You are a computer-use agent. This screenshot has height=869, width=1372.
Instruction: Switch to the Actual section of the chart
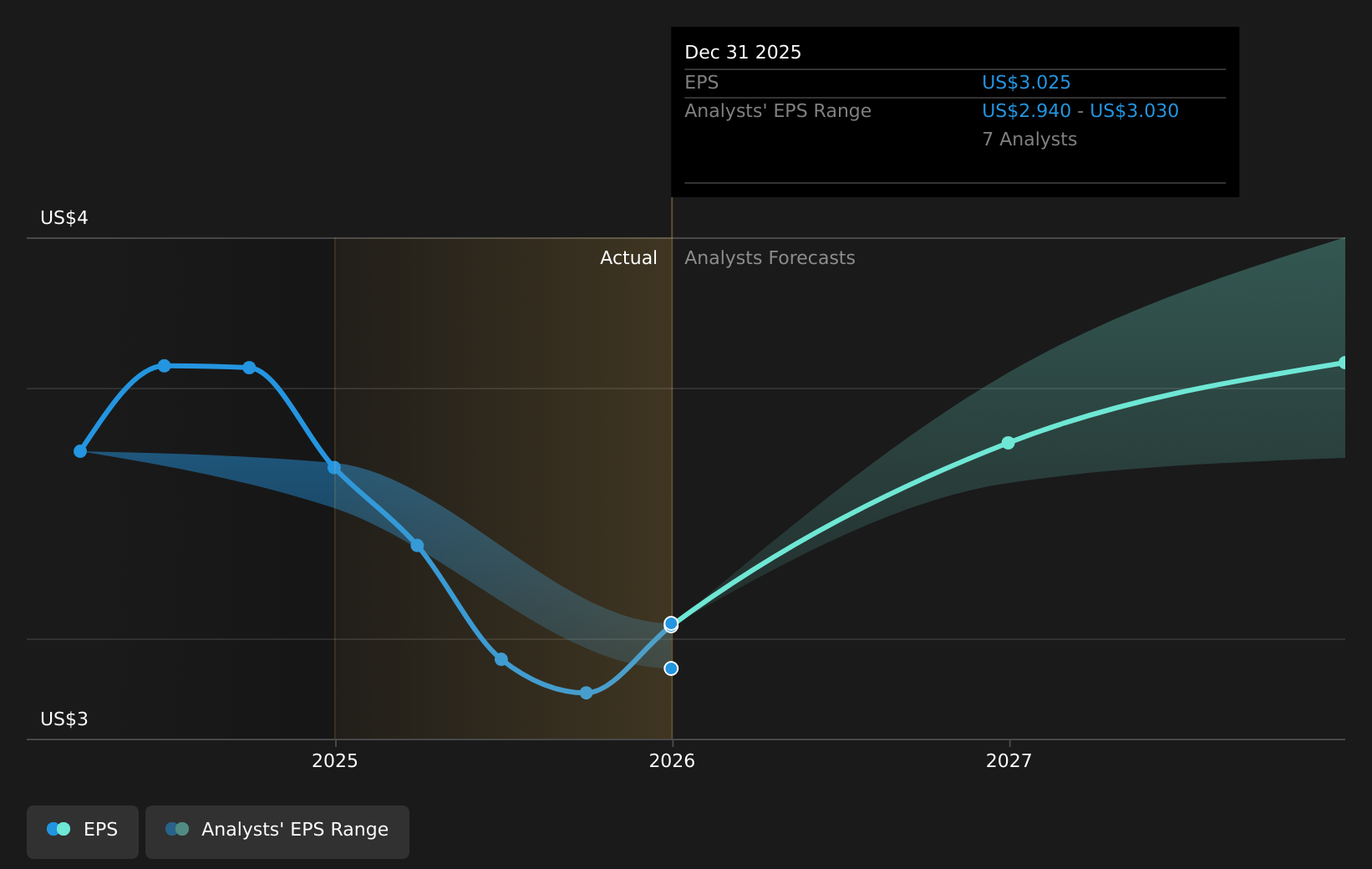click(x=628, y=257)
